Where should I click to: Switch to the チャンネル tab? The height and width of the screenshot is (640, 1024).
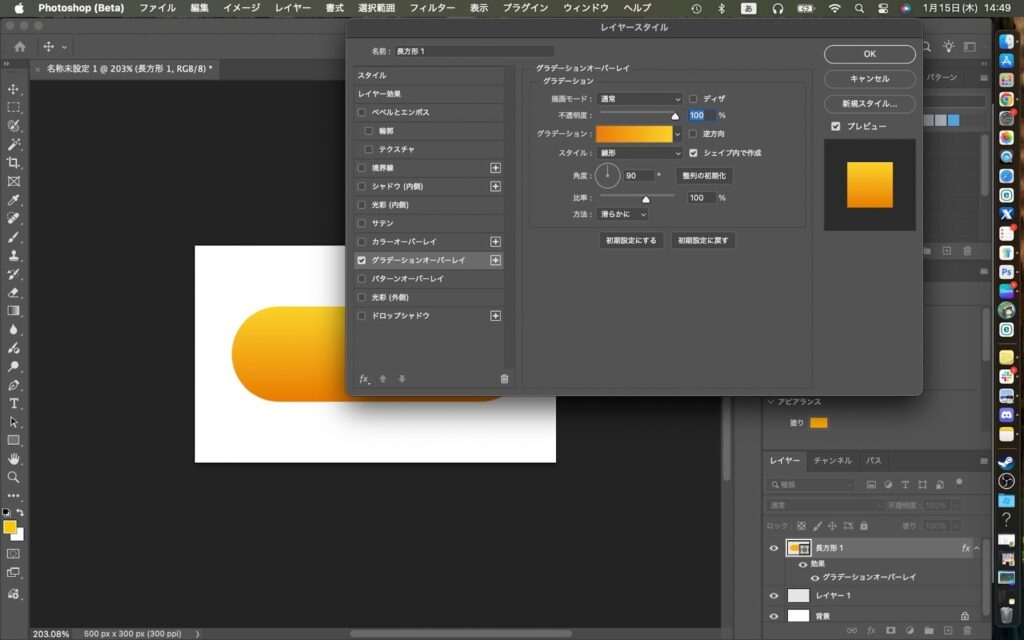832,461
